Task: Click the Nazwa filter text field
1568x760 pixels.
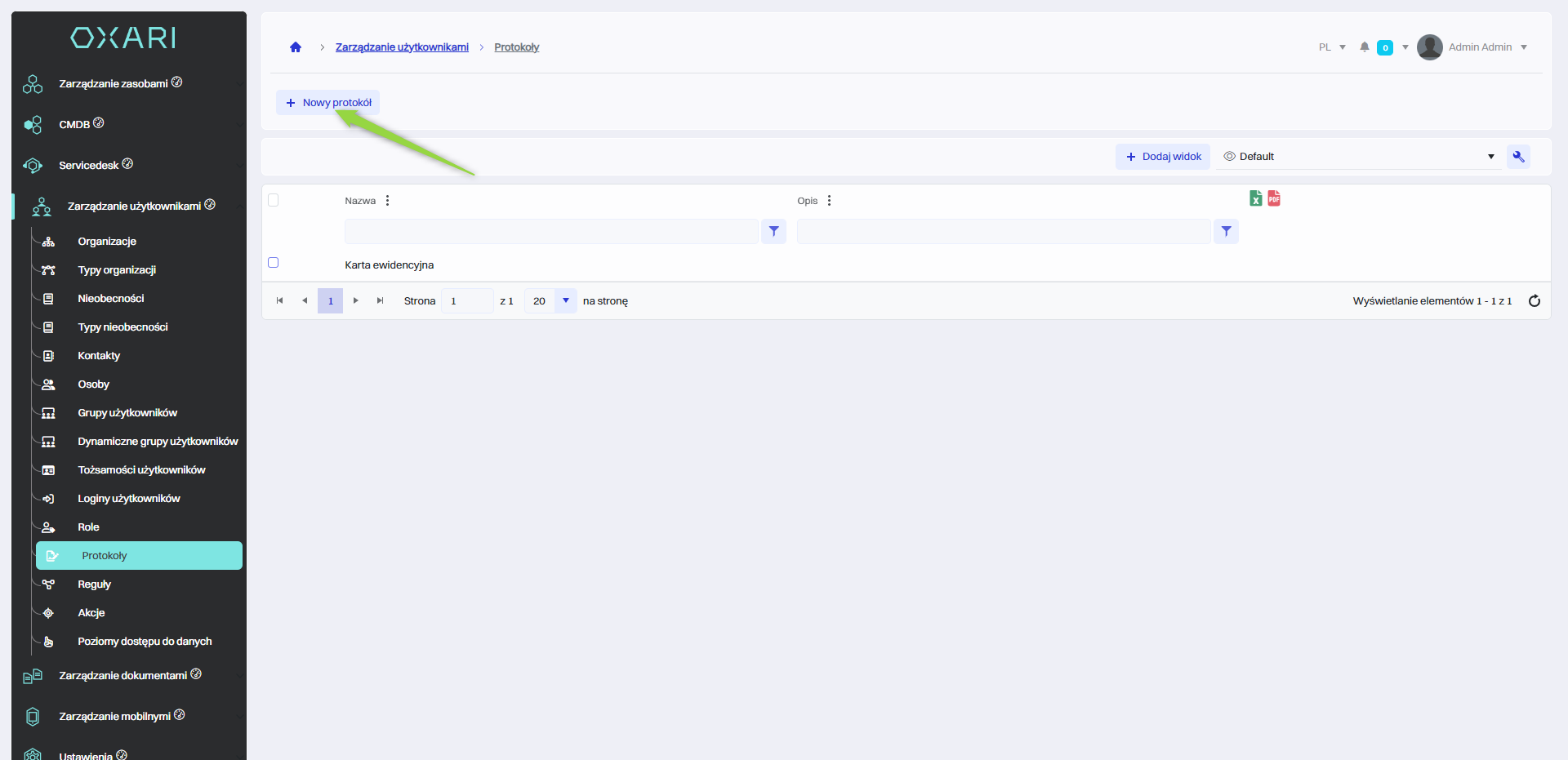Action: pos(551,232)
